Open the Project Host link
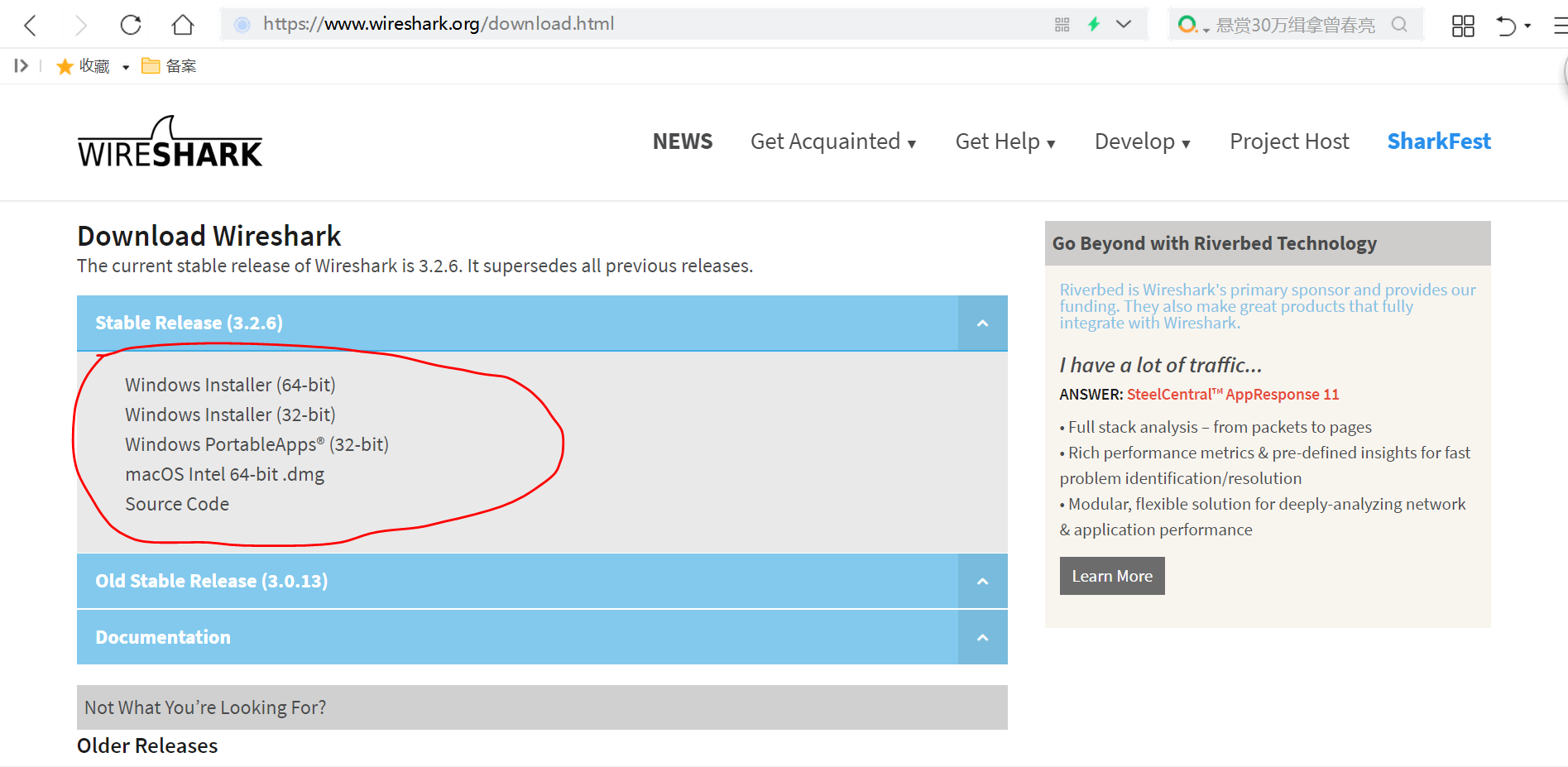This screenshot has height=767, width=1568. (1289, 141)
